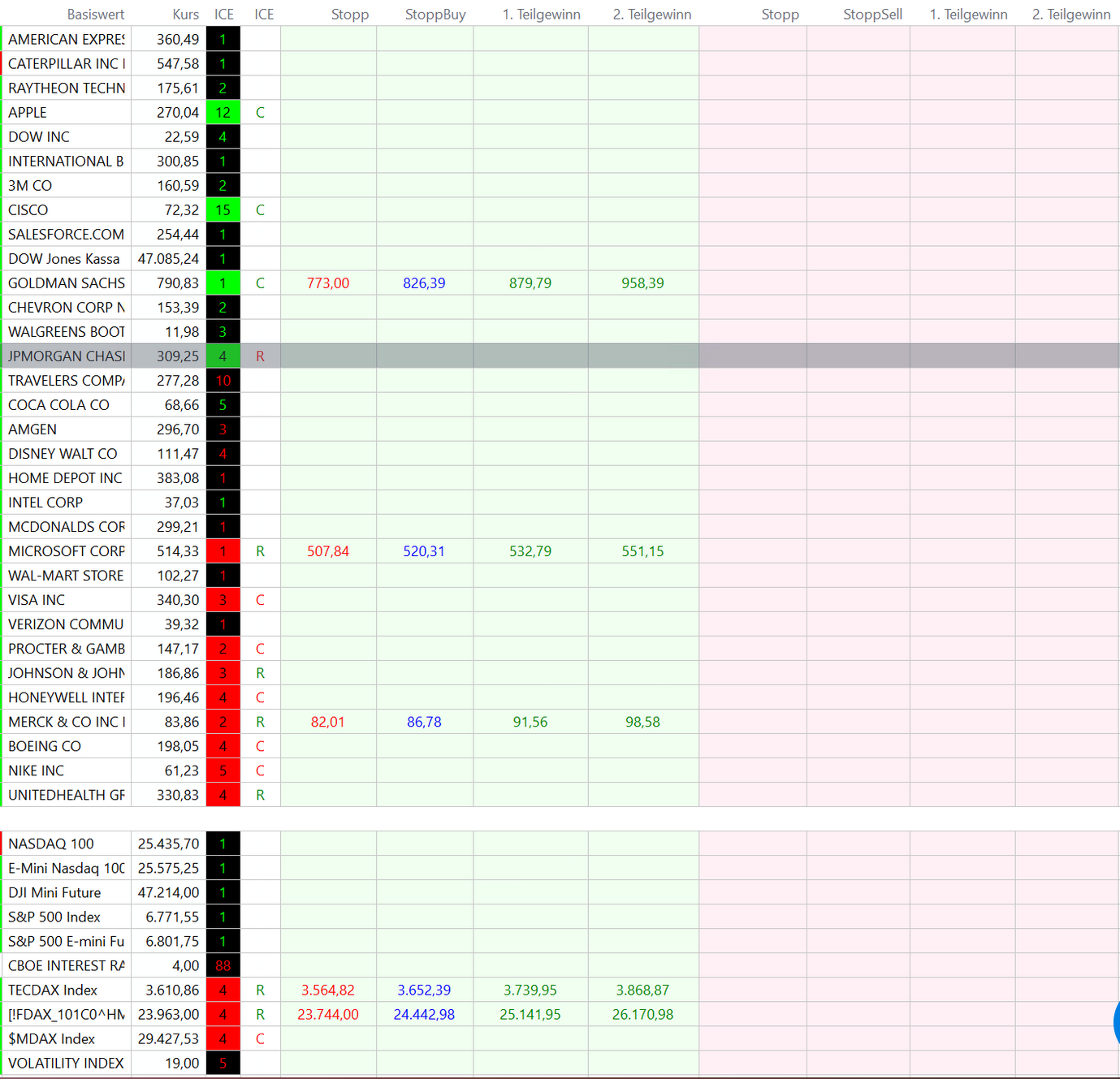Click Microsoft's red stop value 507,84

click(328, 551)
